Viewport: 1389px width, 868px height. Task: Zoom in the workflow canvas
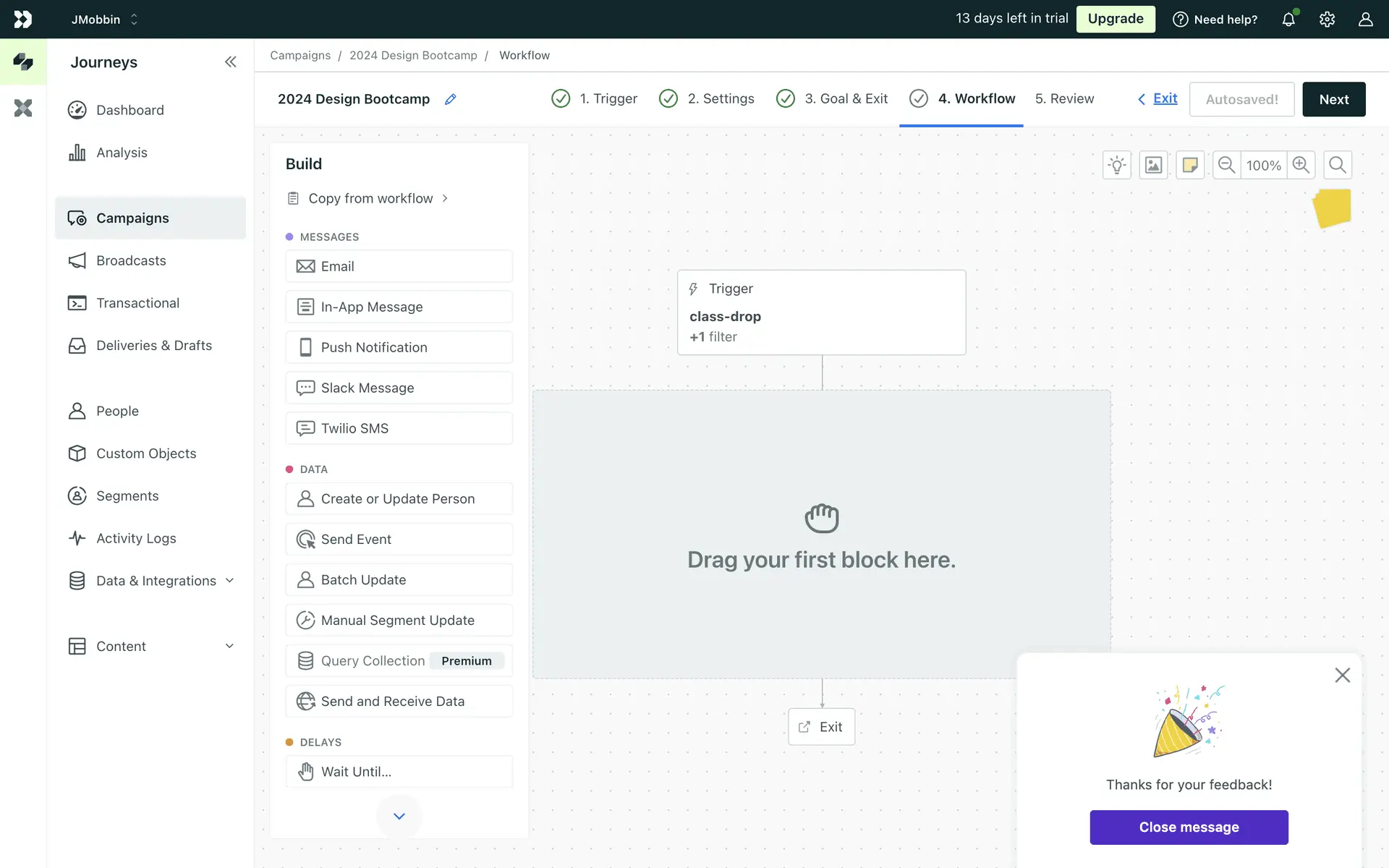click(1301, 165)
